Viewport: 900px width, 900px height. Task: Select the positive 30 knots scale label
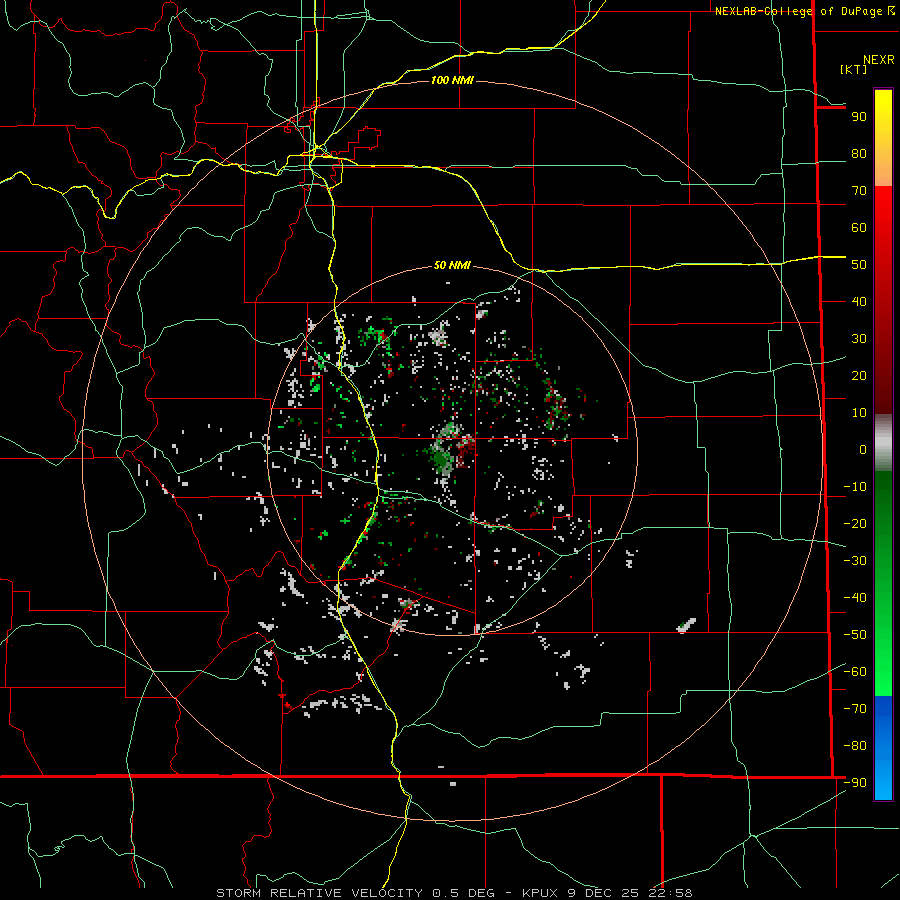point(859,339)
